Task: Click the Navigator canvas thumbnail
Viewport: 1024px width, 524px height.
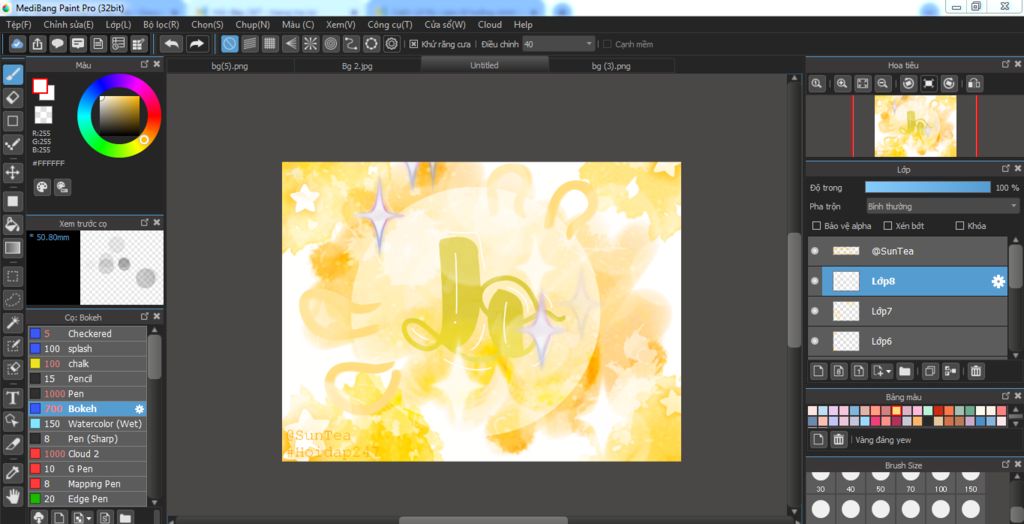Action: click(915, 126)
